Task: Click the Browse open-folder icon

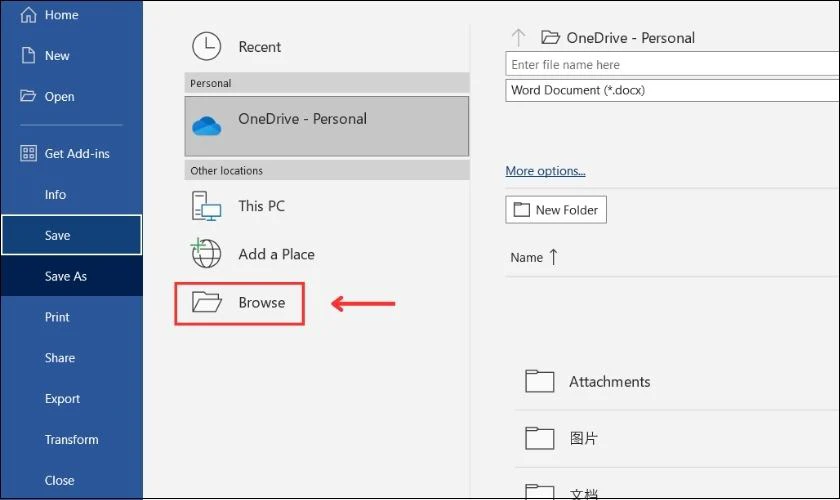Action: pyautogui.click(x=207, y=302)
